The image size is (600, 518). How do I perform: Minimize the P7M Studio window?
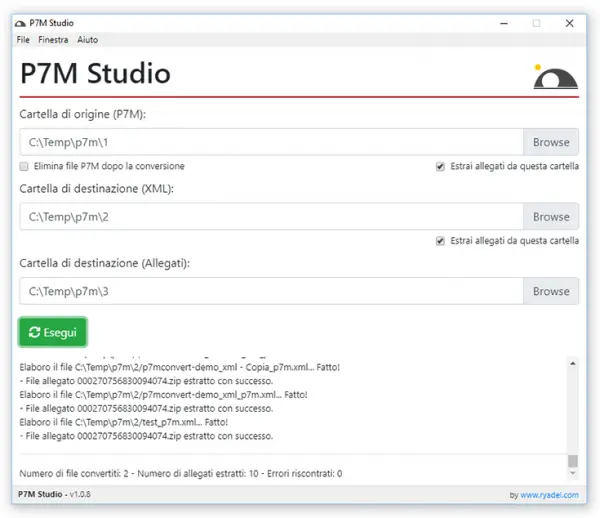point(504,23)
